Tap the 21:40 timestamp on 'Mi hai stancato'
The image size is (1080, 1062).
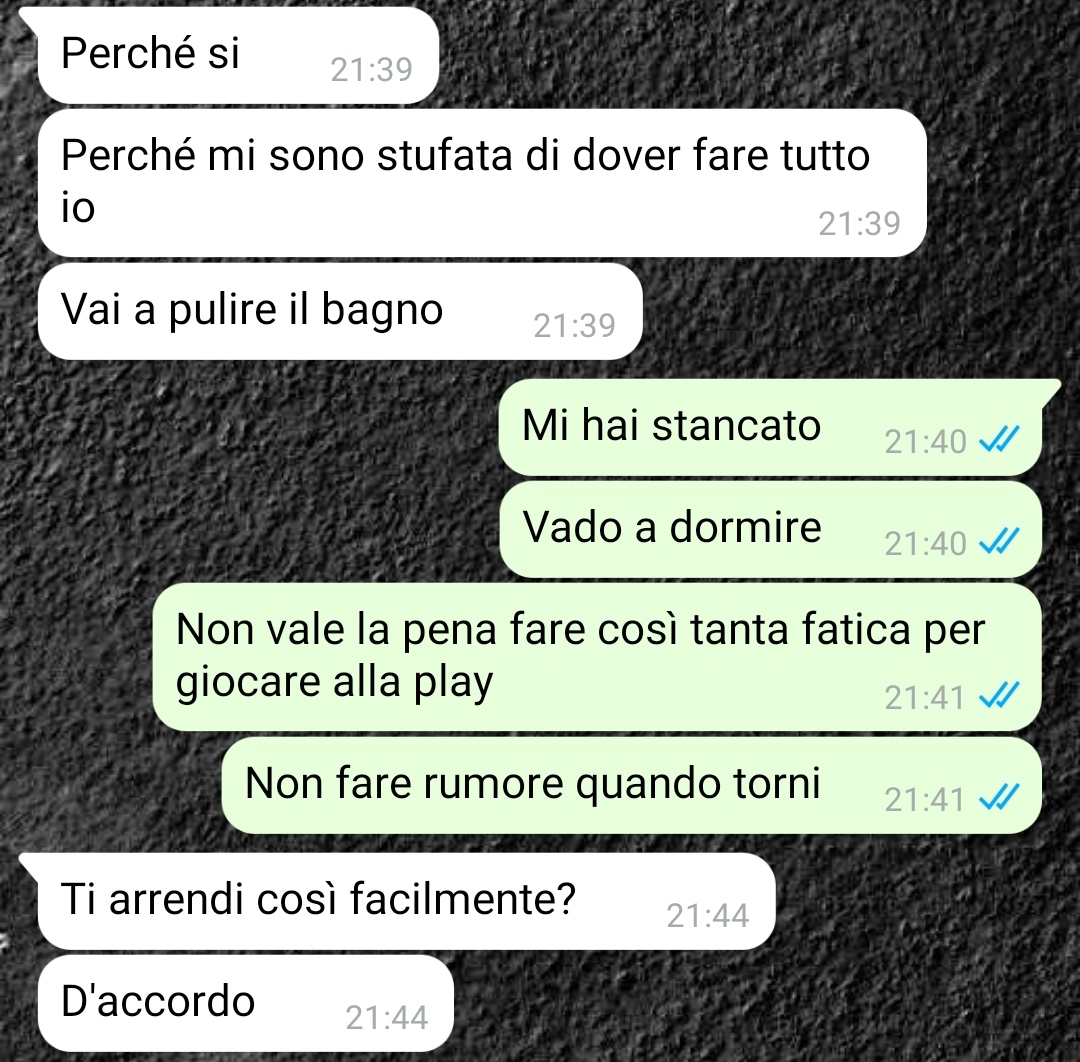click(925, 441)
